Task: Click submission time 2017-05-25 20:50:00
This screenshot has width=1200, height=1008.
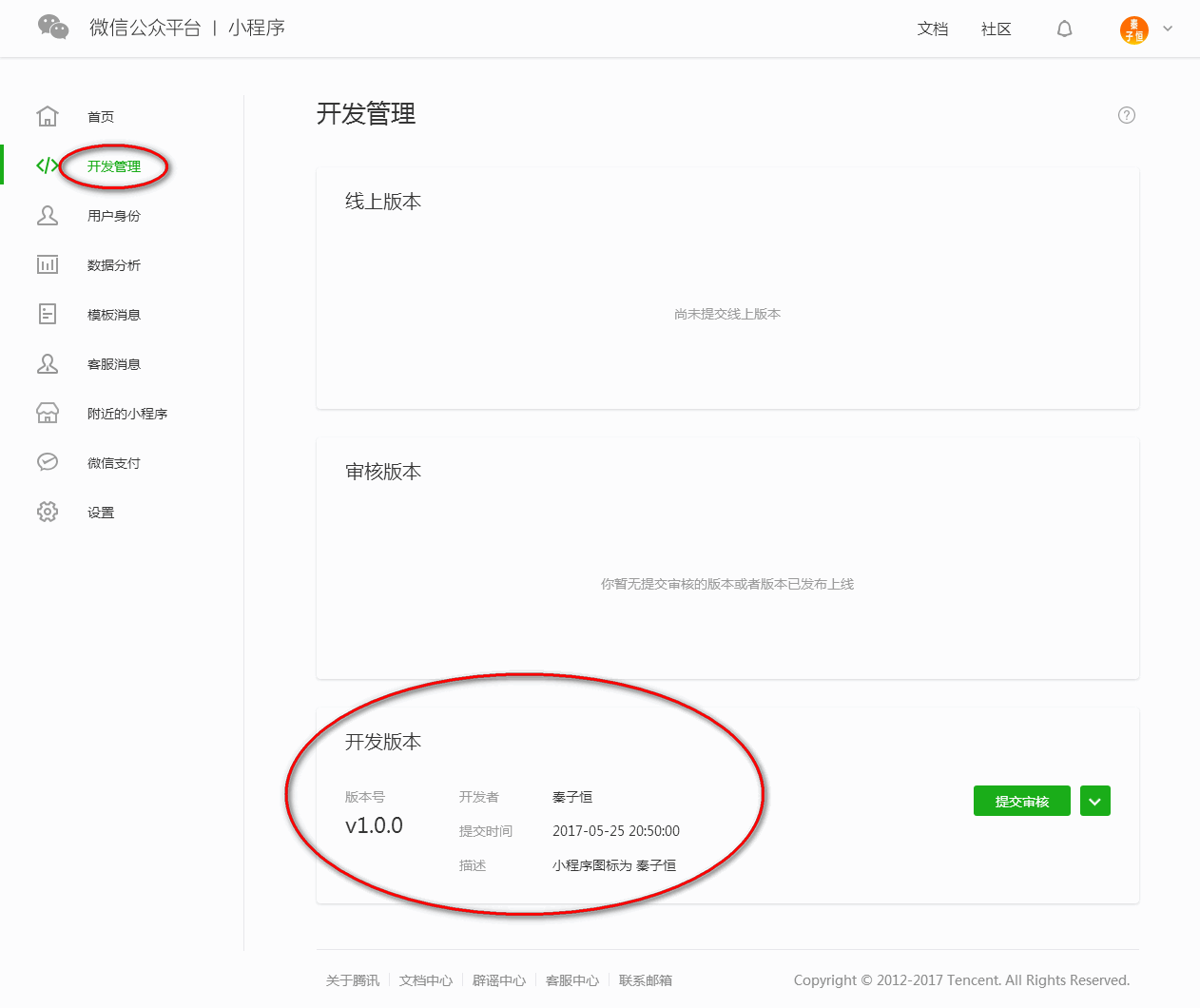Action: pyautogui.click(x=616, y=831)
